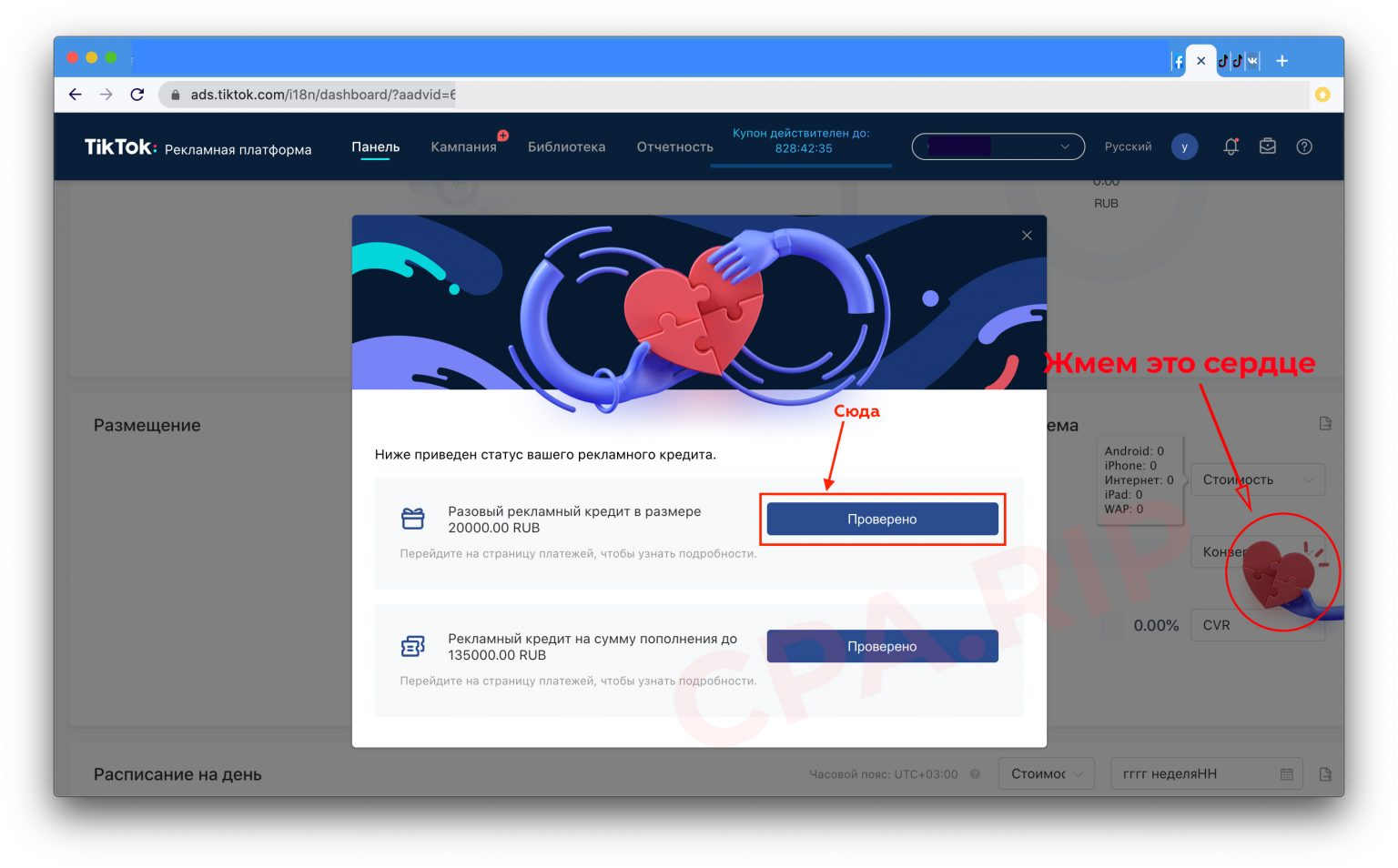Expand the CVR metric dropdown
This screenshot has height=868, width=1398.
point(1256,625)
